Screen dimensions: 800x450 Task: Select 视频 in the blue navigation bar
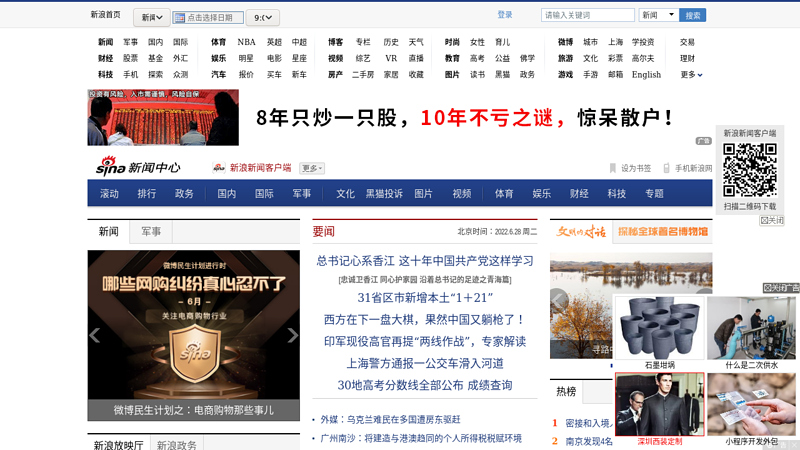462,193
